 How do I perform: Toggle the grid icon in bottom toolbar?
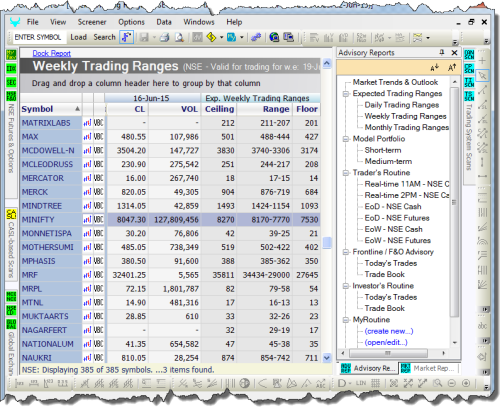click(375, 383)
